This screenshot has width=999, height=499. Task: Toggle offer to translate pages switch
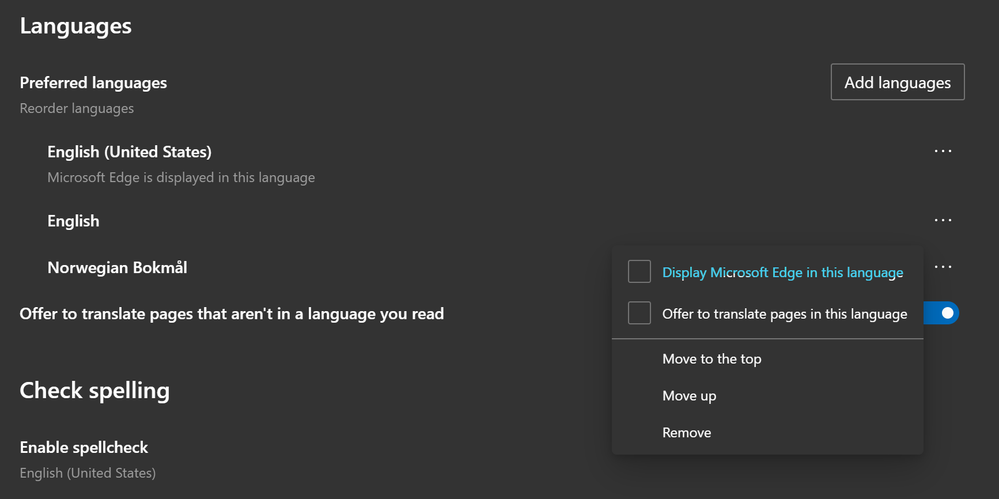[941, 313]
